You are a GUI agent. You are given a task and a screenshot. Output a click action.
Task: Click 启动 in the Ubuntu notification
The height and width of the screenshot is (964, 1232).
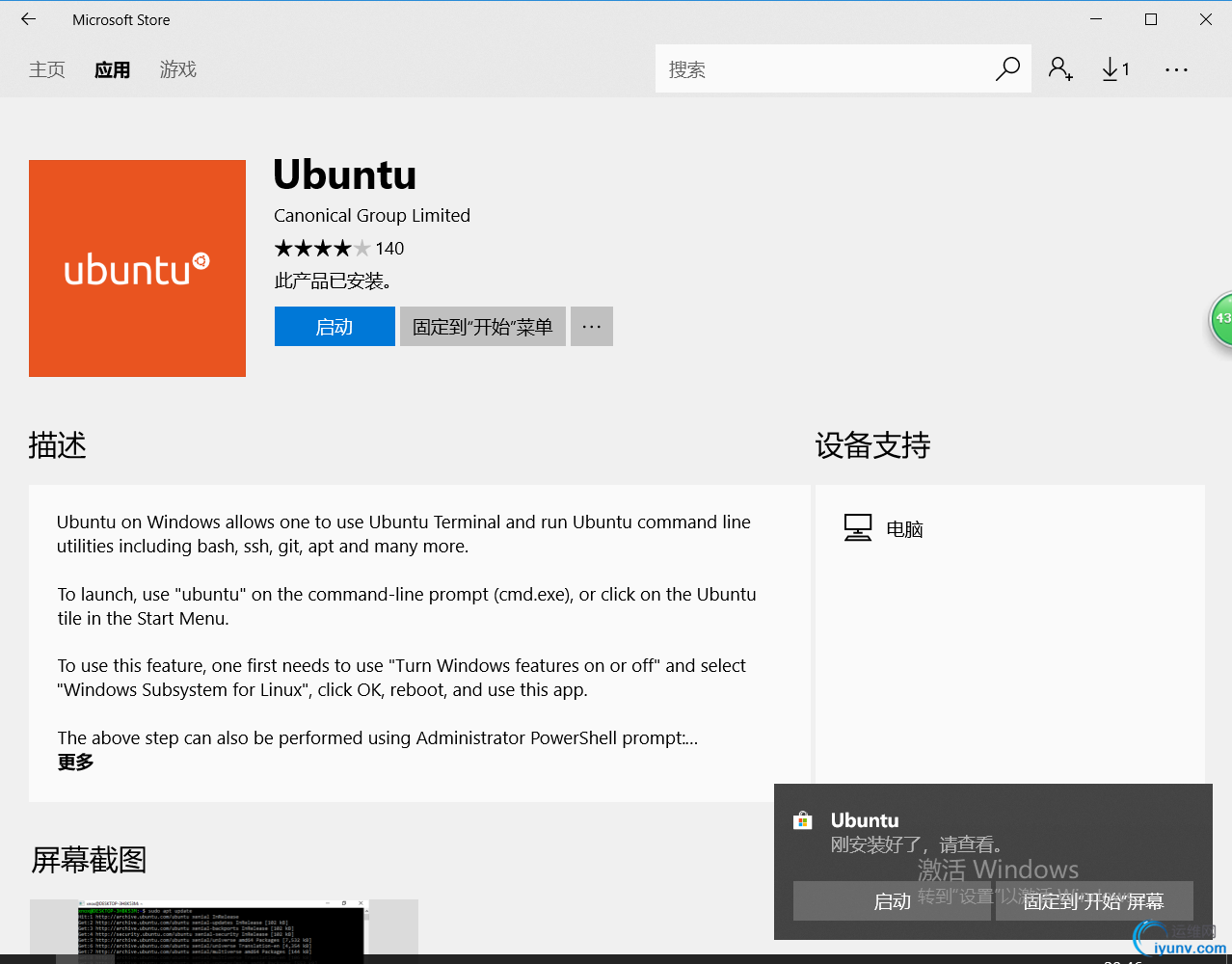tap(892, 900)
